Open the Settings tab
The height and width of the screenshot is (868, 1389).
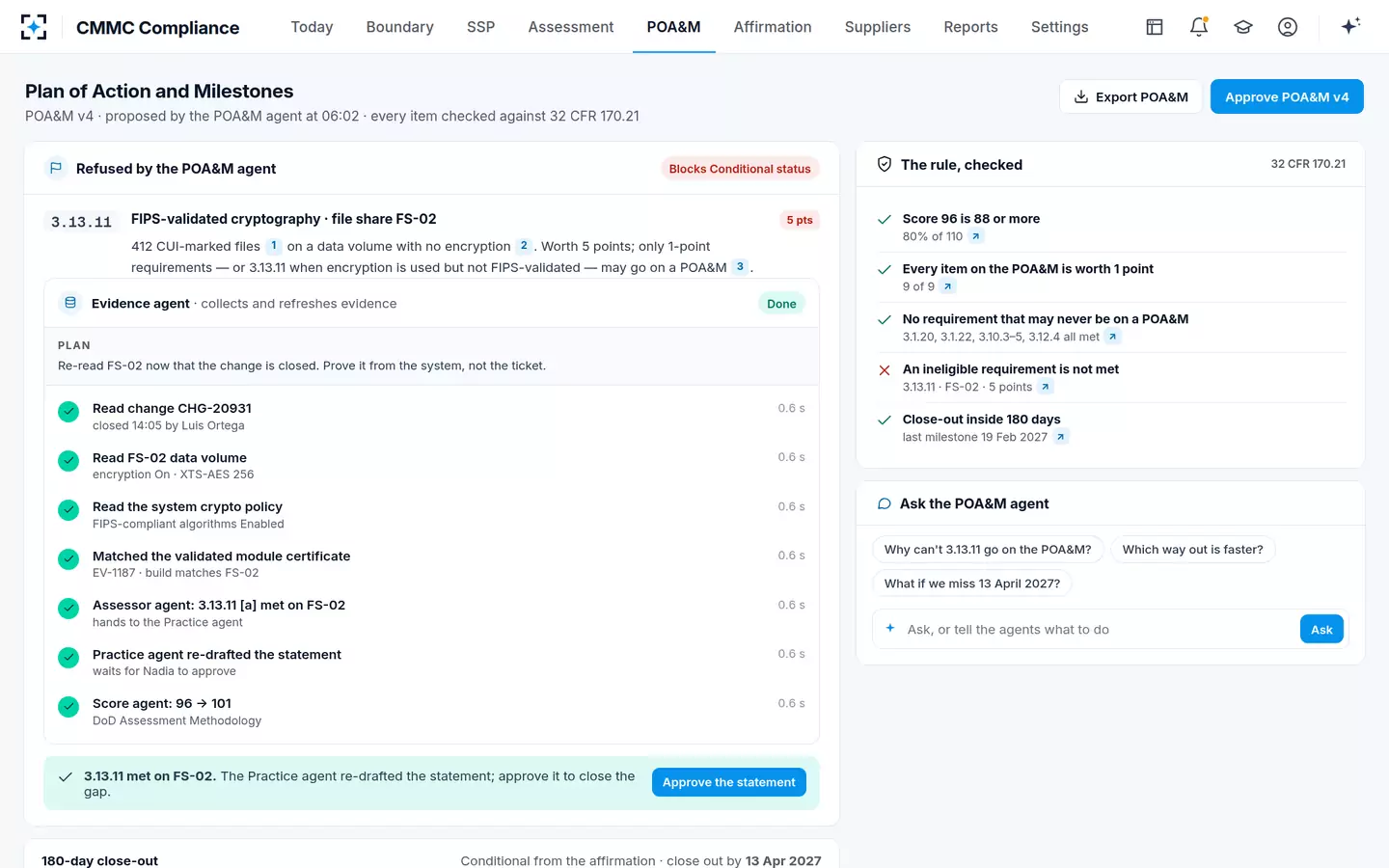1059,27
